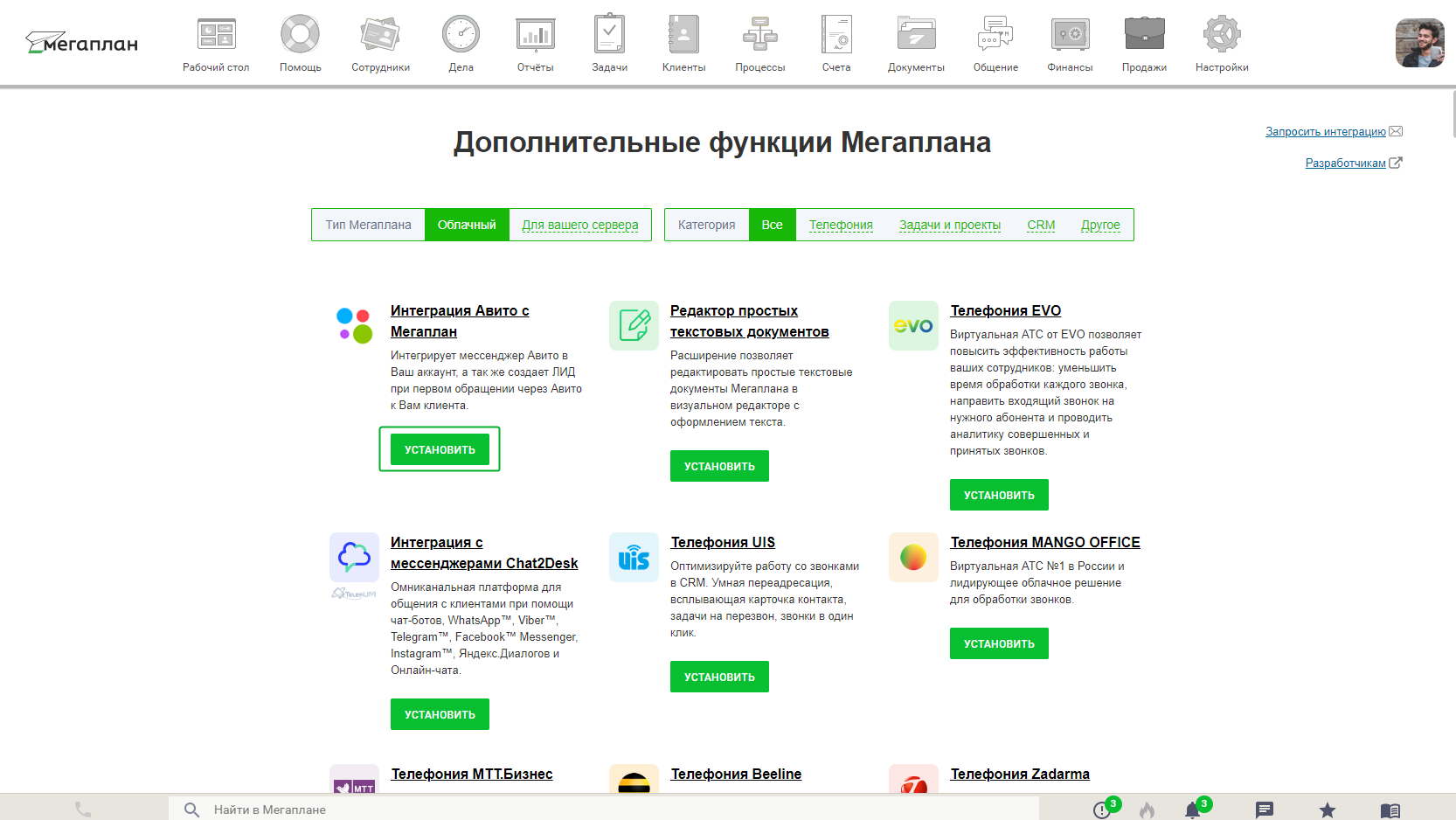Install Chat2Desk integration
This screenshot has height=820, width=1456.
click(x=440, y=714)
